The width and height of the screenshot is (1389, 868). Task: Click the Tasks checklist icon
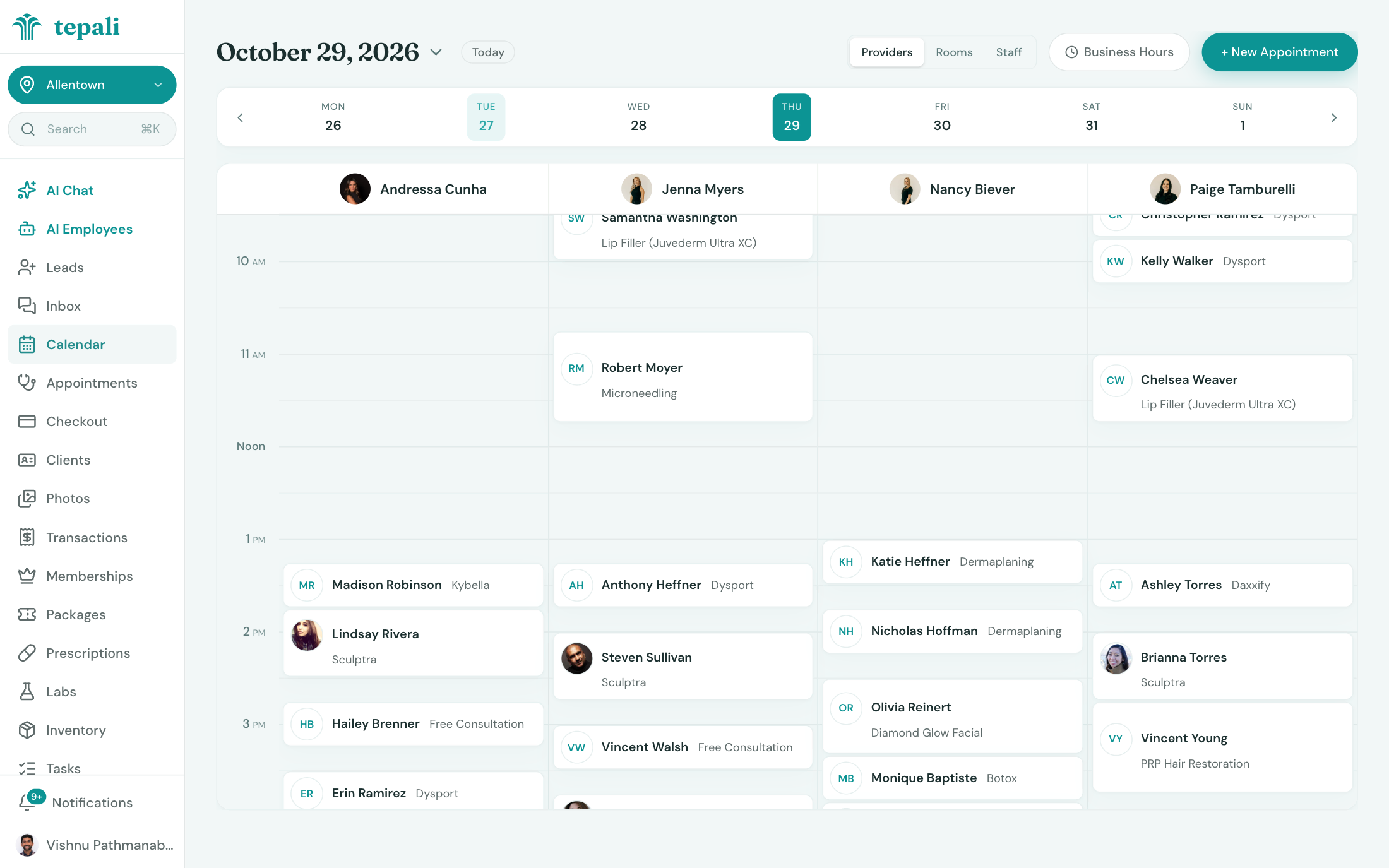click(27, 768)
